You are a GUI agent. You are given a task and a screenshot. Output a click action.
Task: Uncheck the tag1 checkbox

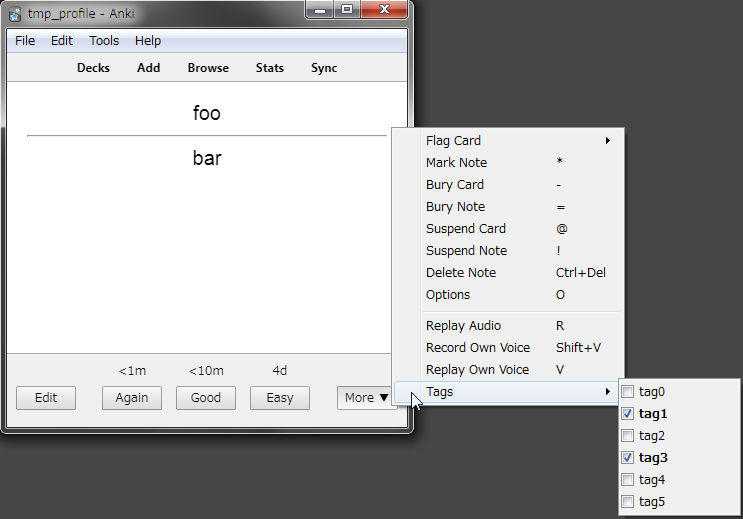pos(627,414)
